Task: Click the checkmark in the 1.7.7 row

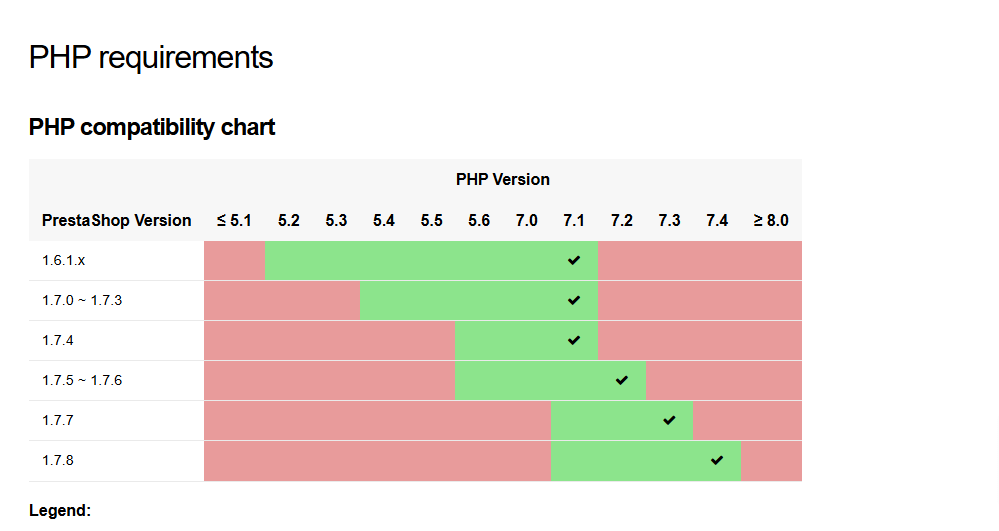Action: (x=669, y=420)
